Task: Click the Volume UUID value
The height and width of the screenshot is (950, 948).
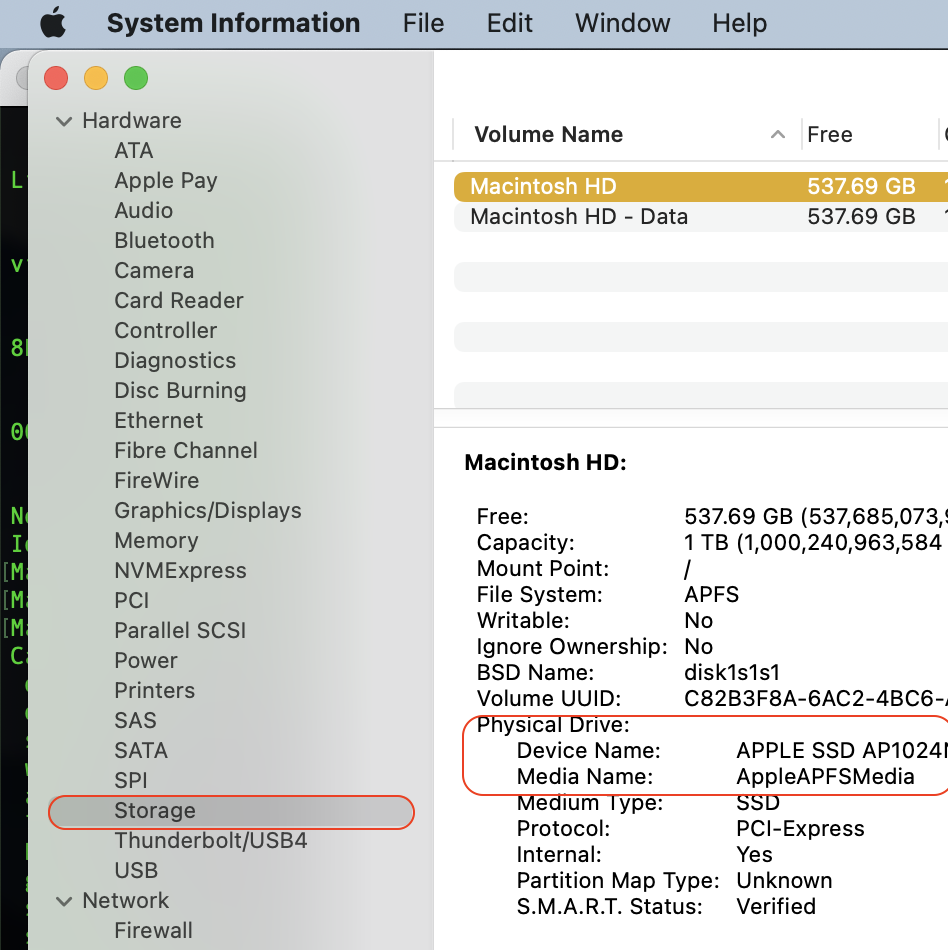Action: (x=815, y=699)
